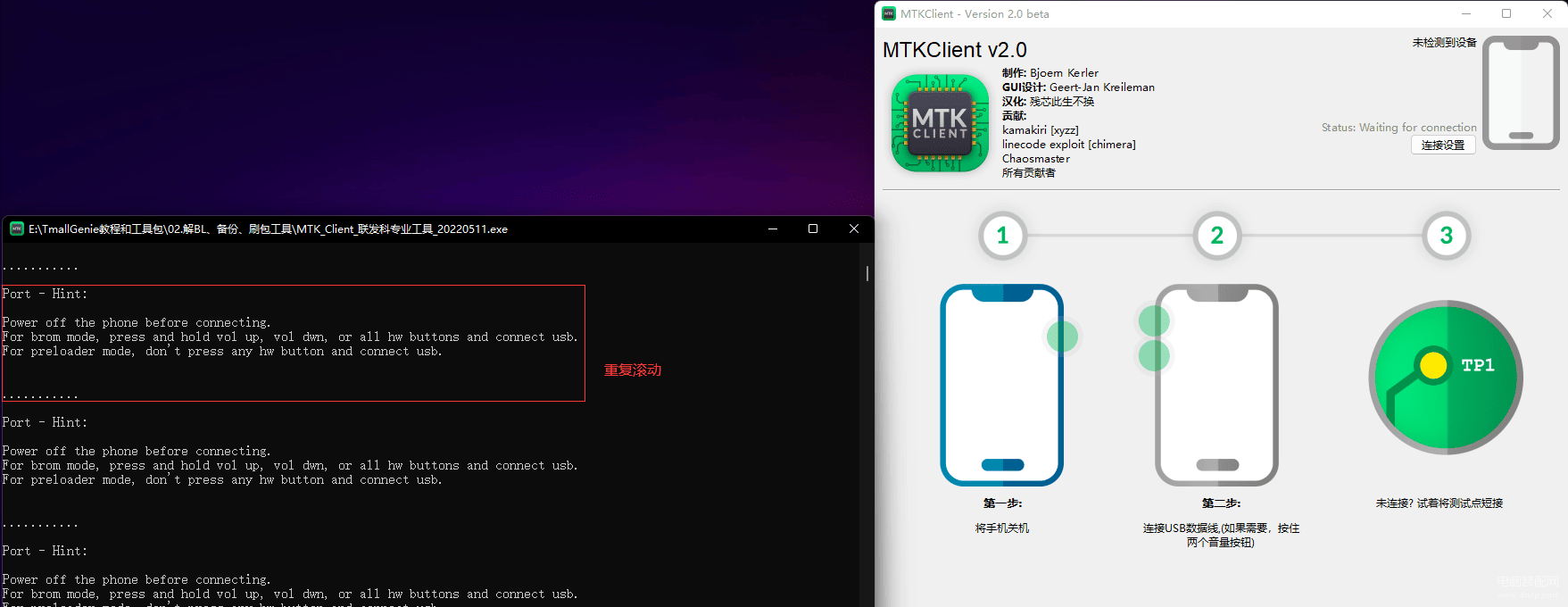Click the step 2 circle indicator

tap(1217, 236)
